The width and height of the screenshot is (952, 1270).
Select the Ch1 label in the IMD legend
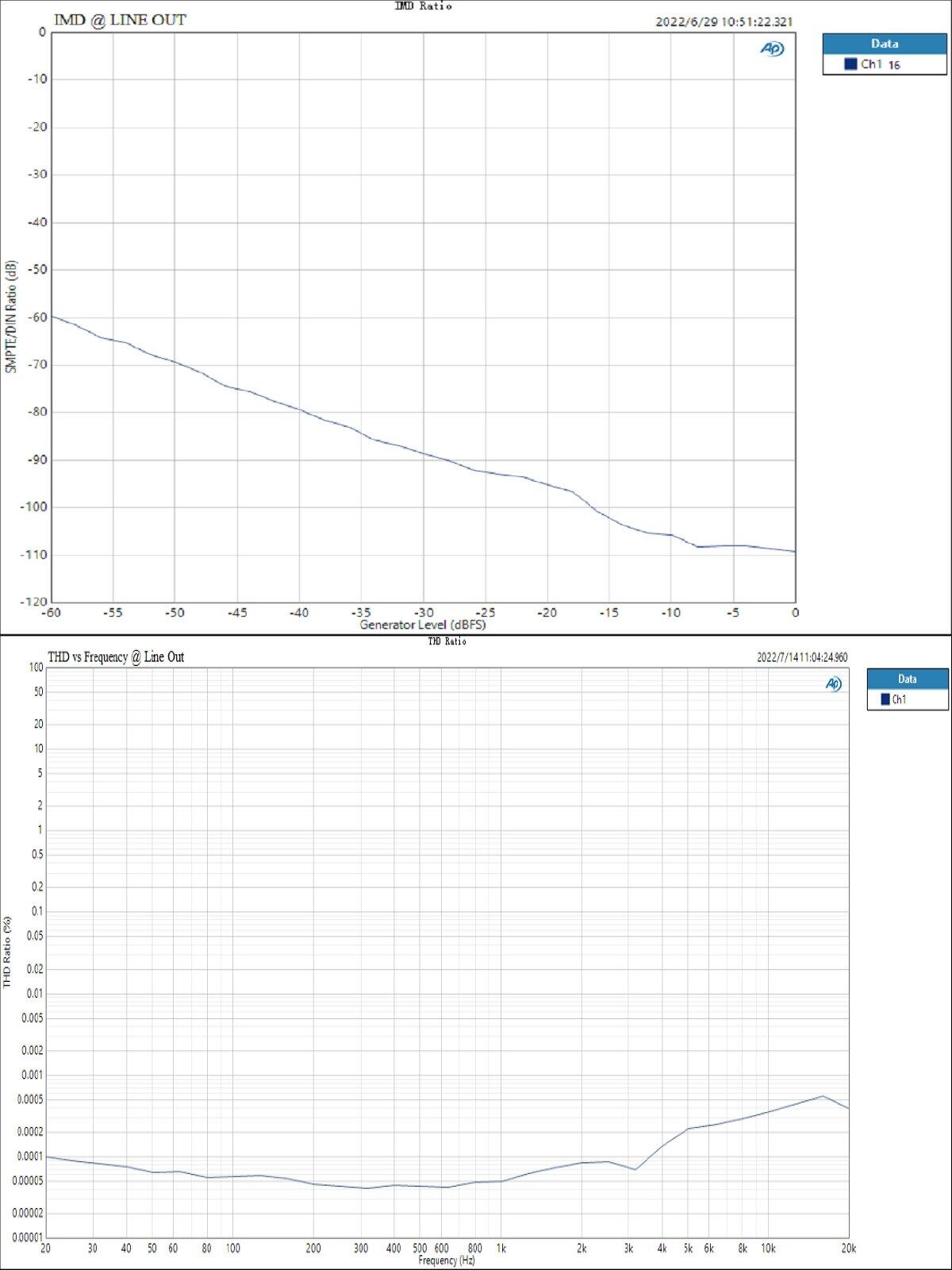[x=871, y=64]
